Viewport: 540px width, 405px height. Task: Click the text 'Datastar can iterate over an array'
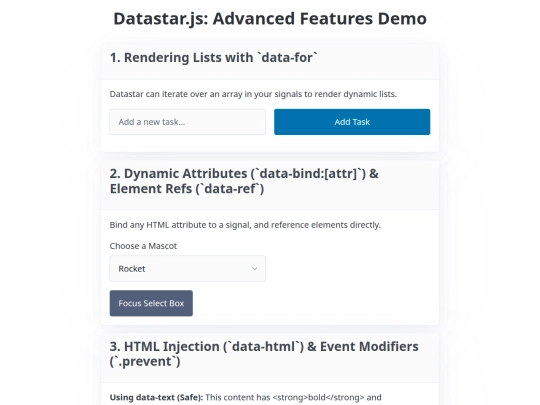pyautogui.click(x=176, y=94)
